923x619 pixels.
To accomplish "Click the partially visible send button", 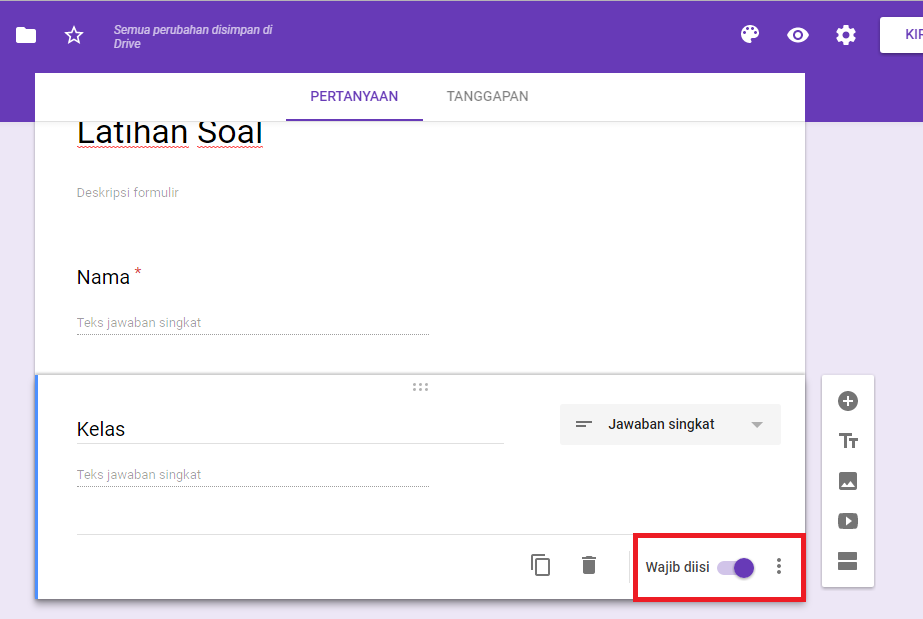I will [901, 35].
